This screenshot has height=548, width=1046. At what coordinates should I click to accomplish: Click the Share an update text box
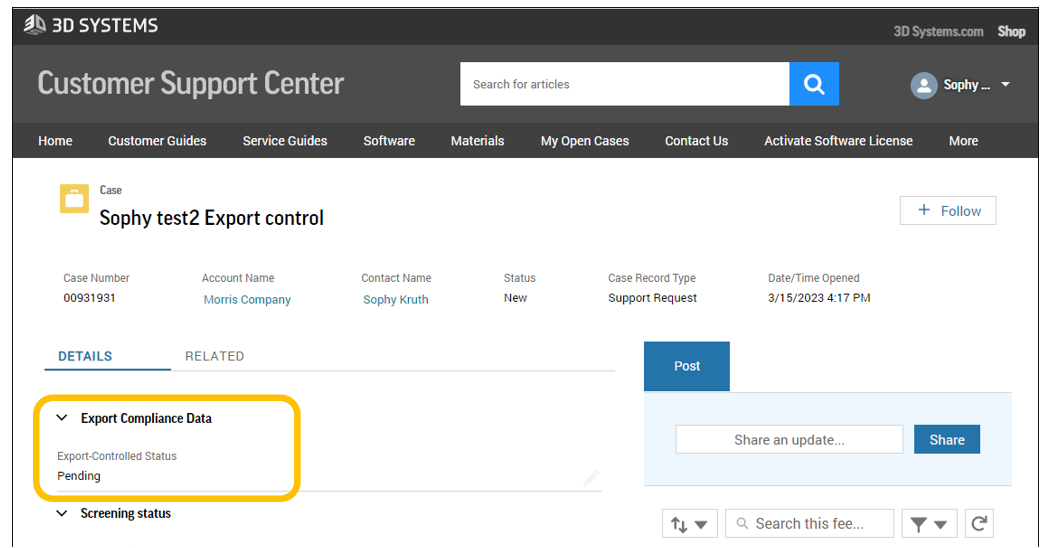click(789, 439)
